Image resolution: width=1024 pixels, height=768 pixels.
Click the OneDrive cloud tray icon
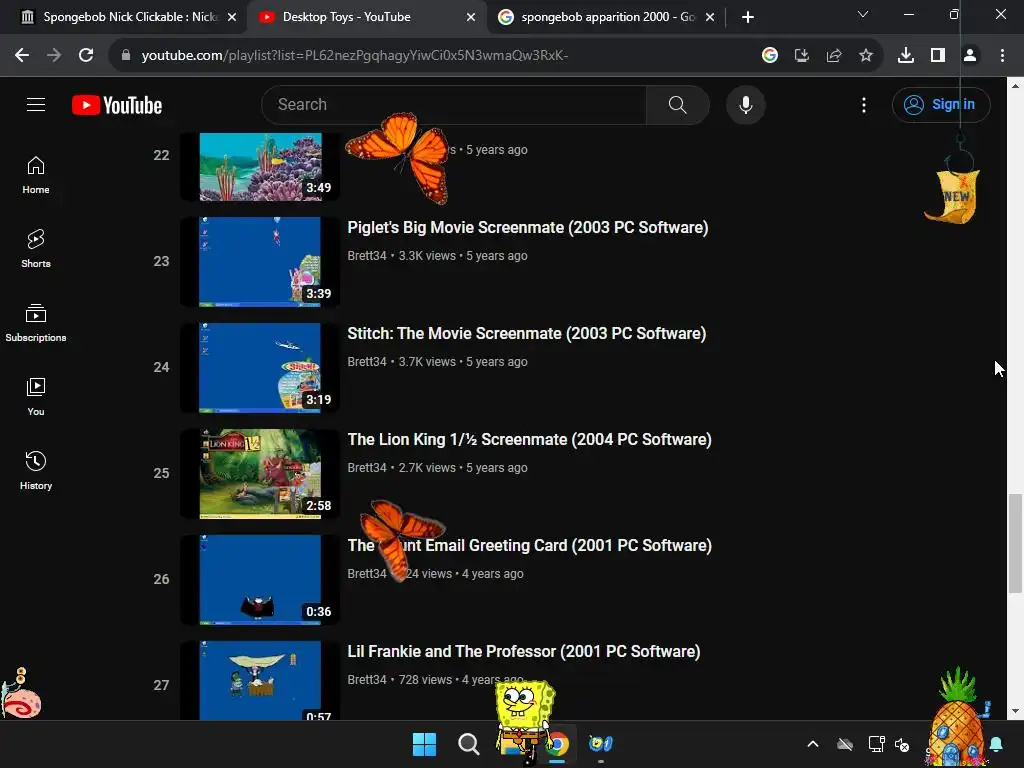[845, 744]
